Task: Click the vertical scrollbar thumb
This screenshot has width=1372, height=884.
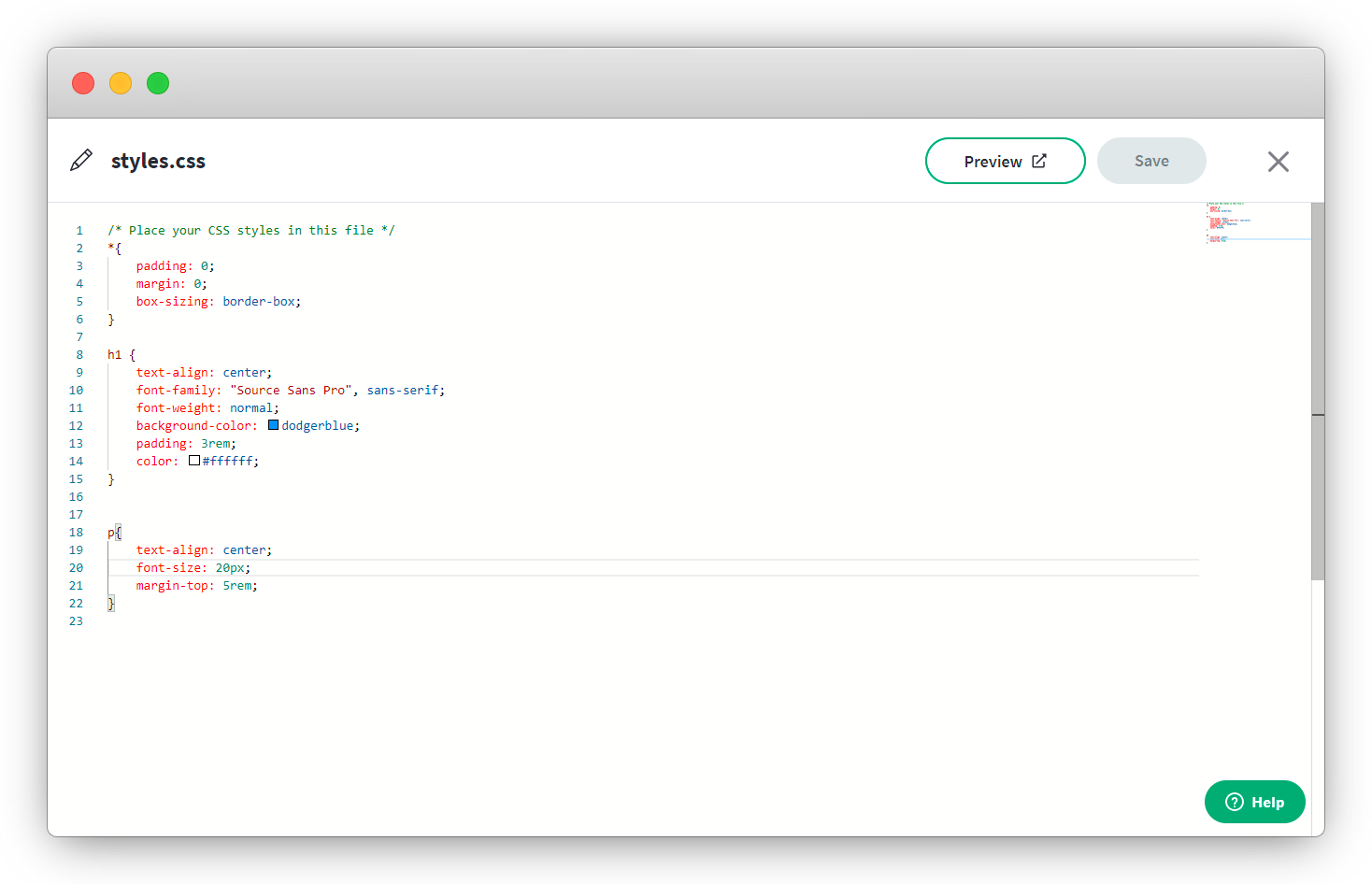Action: pos(1318,392)
